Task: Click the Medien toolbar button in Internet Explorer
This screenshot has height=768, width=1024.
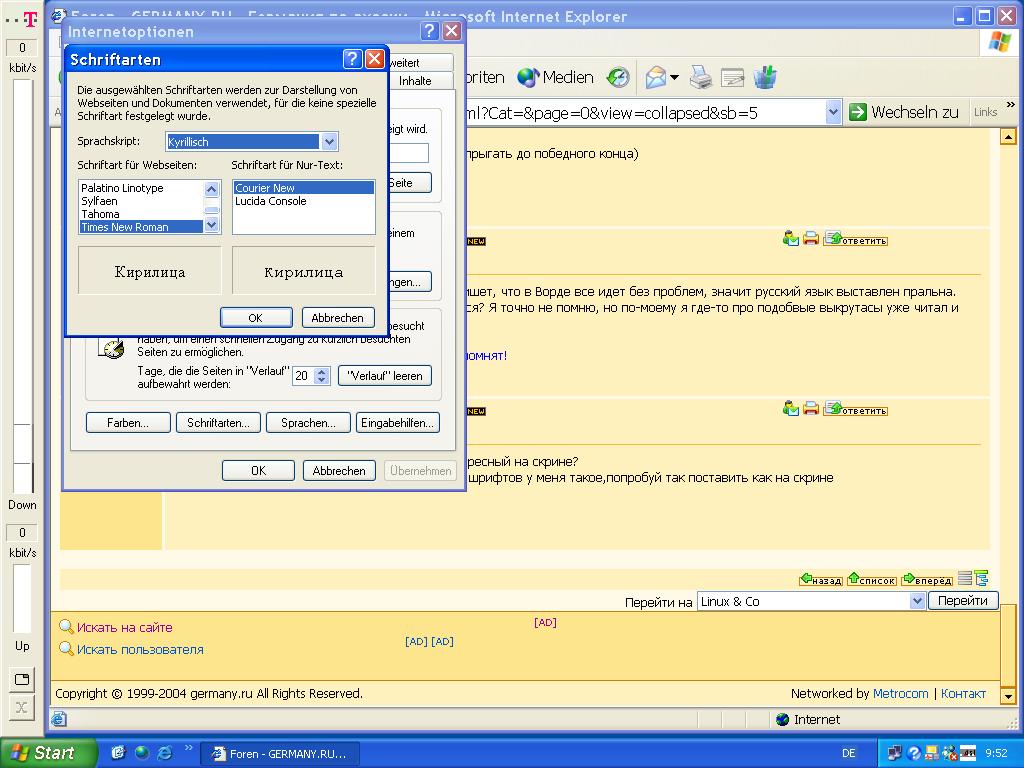Action: tap(555, 78)
